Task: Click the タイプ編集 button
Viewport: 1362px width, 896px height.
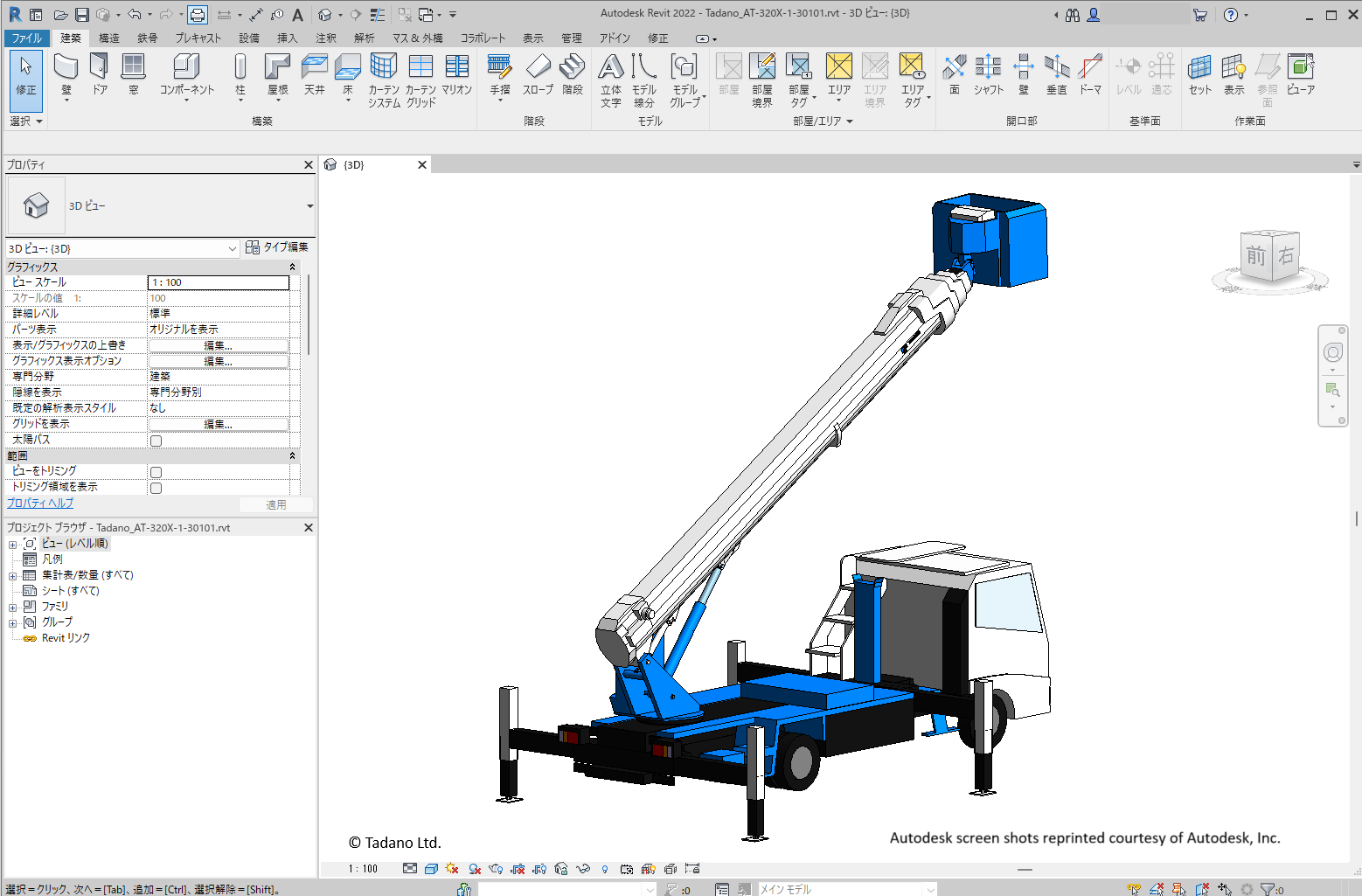Action: tap(277, 247)
